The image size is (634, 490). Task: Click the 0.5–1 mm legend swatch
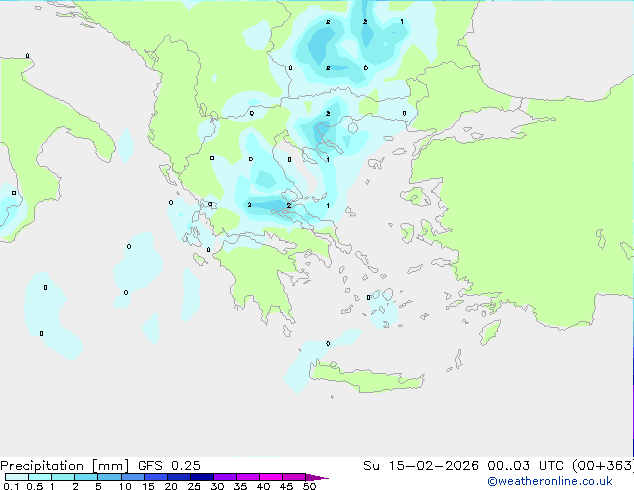(40, 477)
